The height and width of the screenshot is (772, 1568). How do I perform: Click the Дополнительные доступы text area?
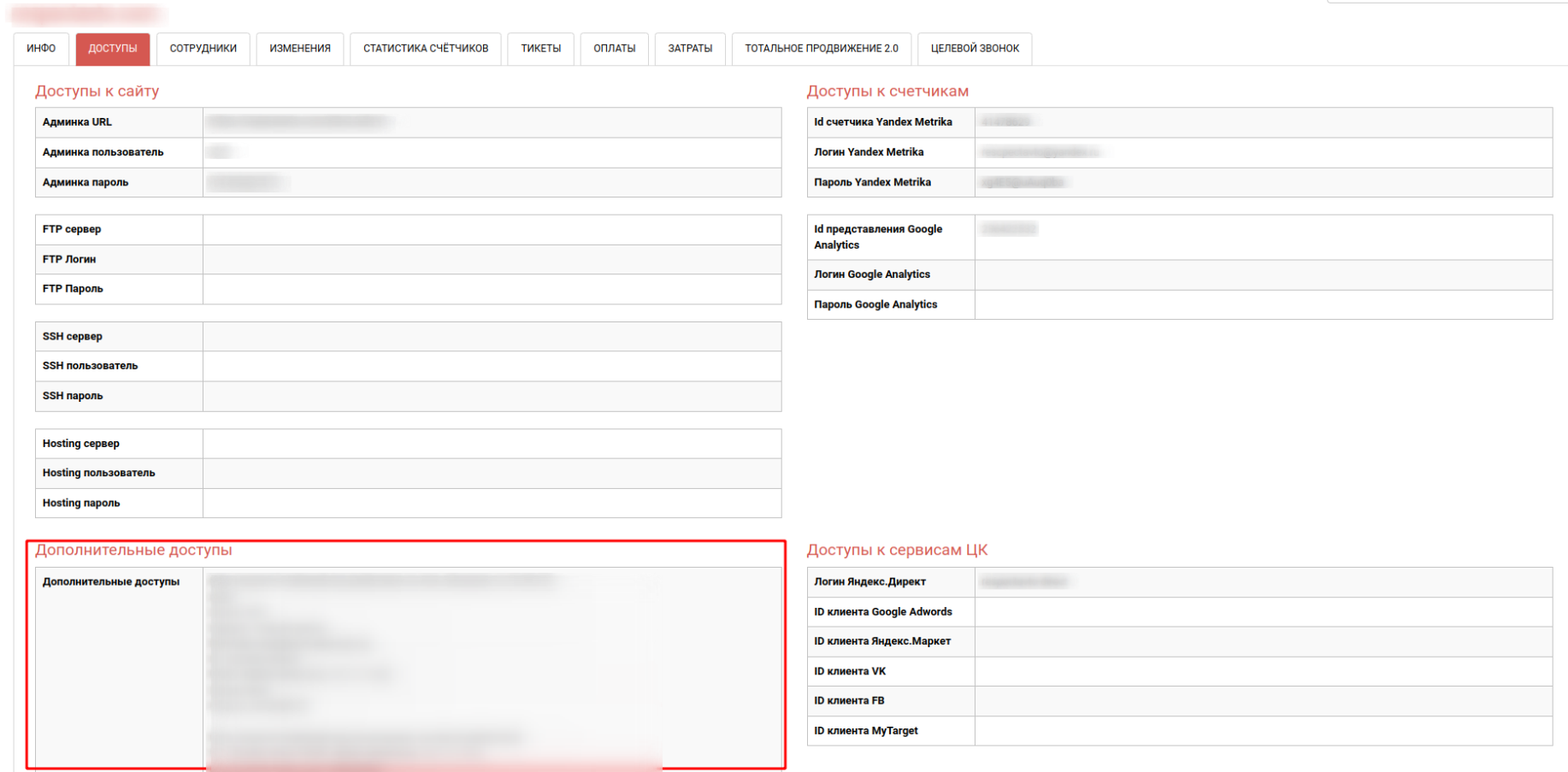[492, 667]
